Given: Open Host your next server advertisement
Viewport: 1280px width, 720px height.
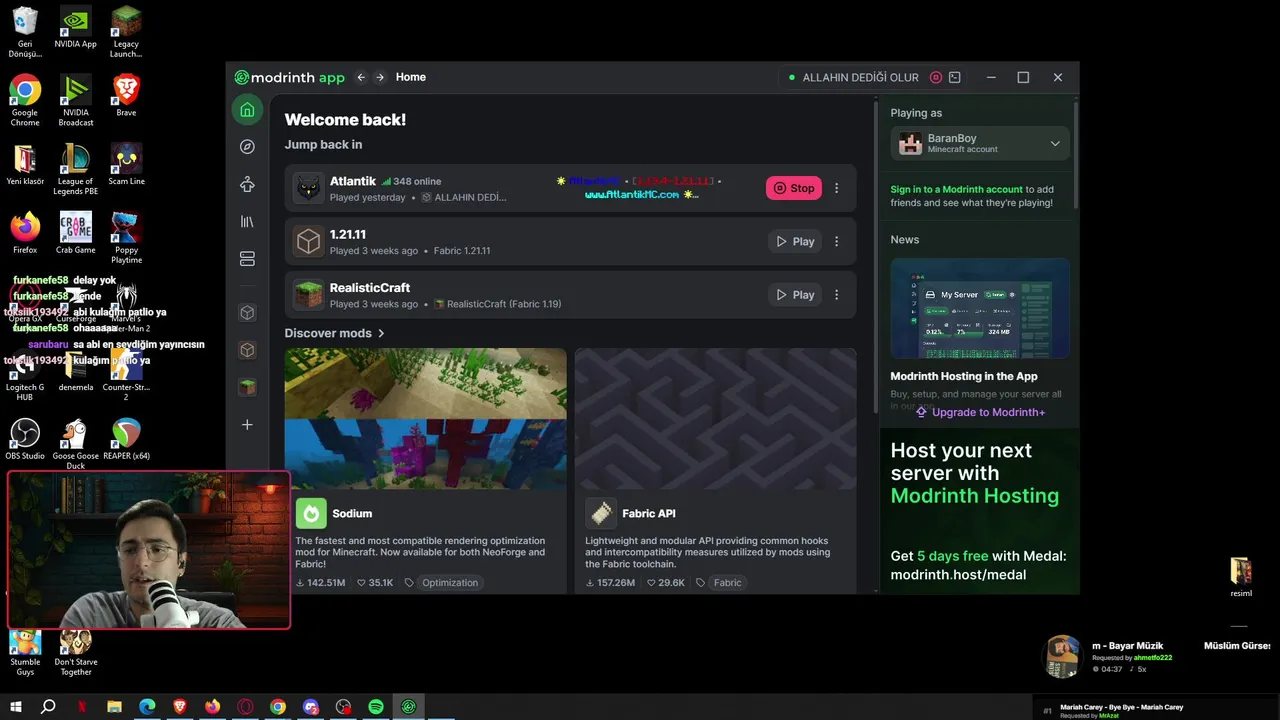Looking at the screenshot, I should [980, 512].
